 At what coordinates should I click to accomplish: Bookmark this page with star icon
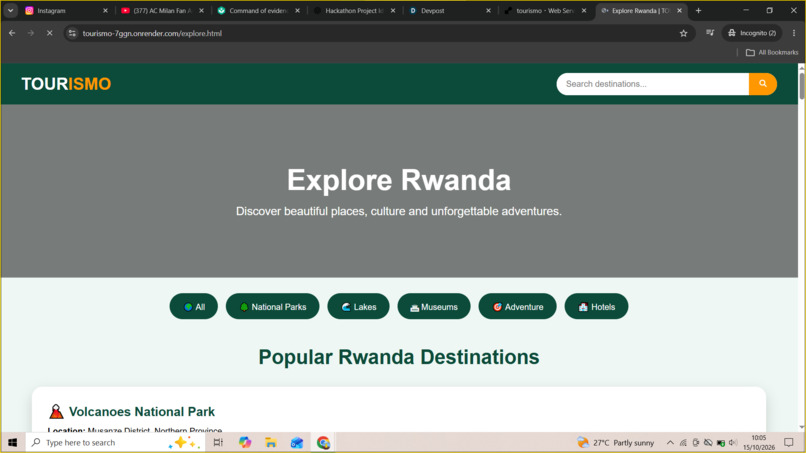point(683,33)
